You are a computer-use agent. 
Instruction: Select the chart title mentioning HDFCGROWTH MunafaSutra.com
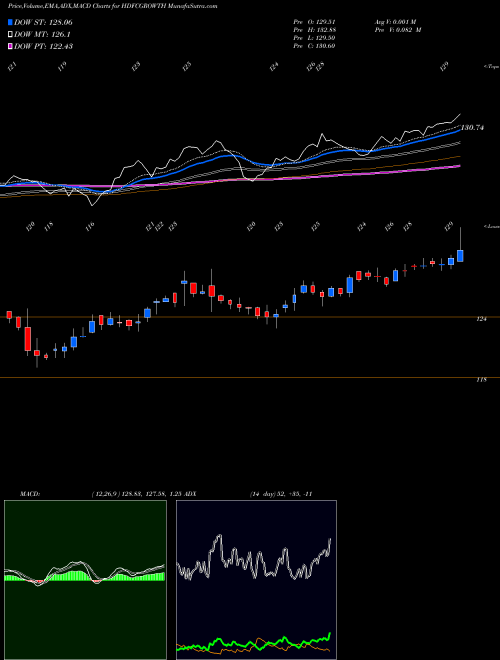coord(113,7)
